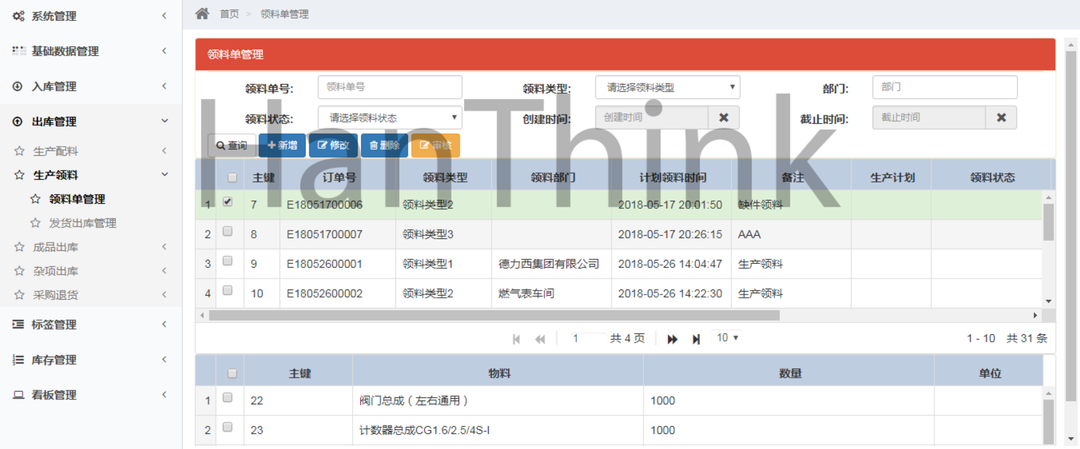Open the 领料类型 dropdown
This screenshot has height=449, width=1080.
pyautogui.click(x=667, y=88)
